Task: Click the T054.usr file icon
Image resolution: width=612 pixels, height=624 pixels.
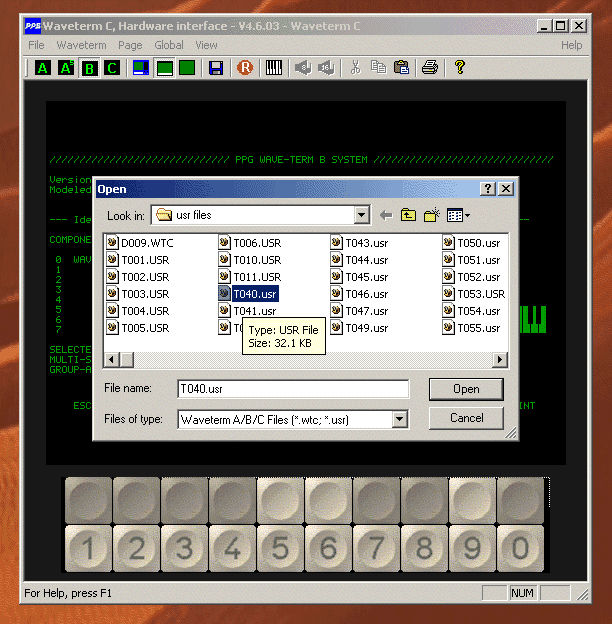Action: (448, 310)
